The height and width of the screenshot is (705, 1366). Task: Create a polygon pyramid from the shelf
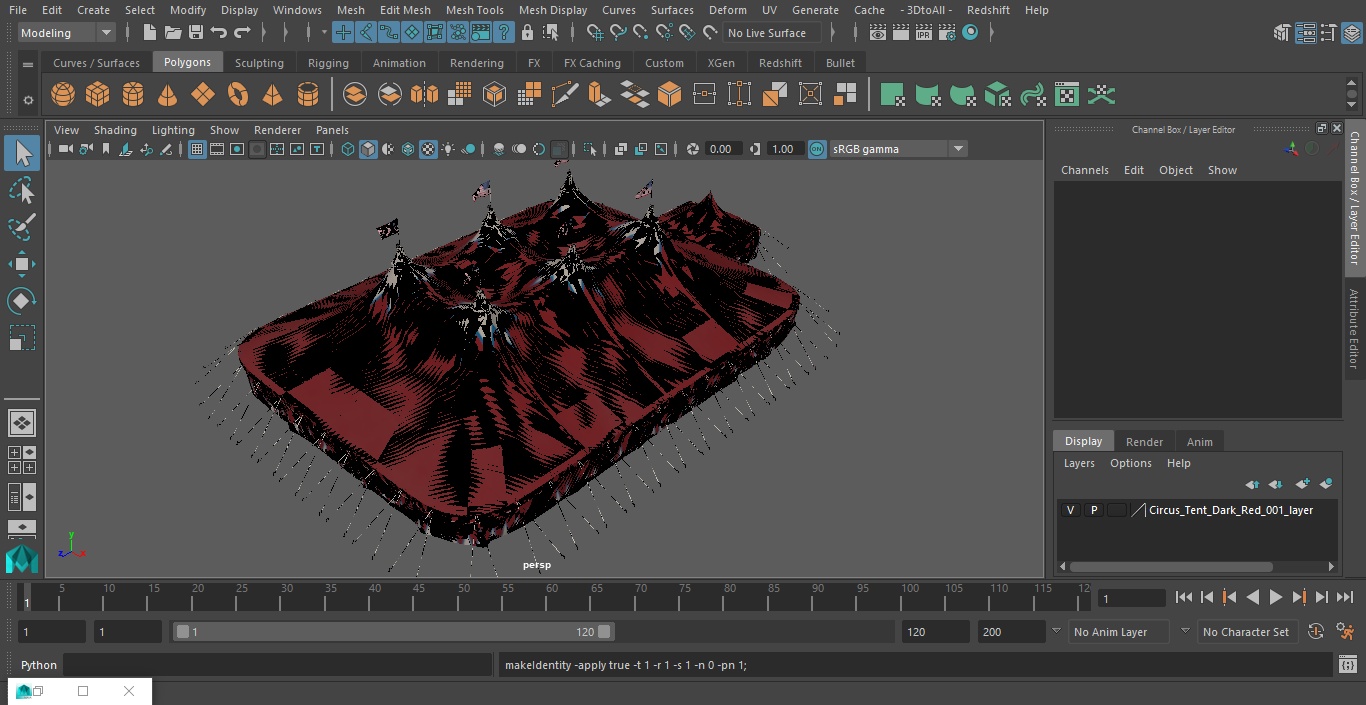(x=272, y=95)
